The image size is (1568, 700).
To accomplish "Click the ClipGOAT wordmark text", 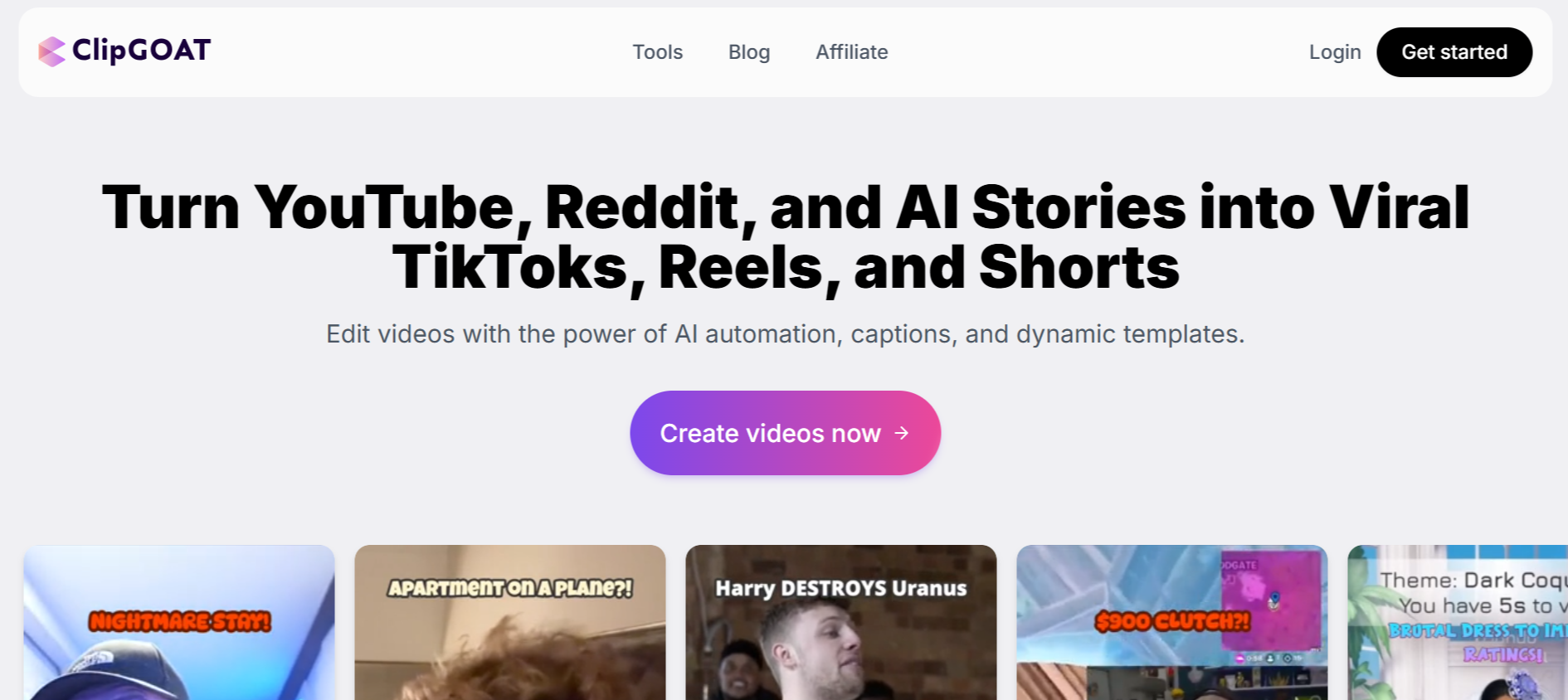I will pyautogui.click(x=141, y=51).
